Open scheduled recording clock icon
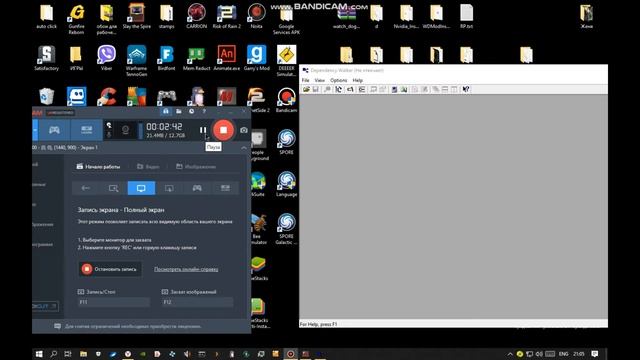Viewport: 640px width, 360px height. pos(191,111)
